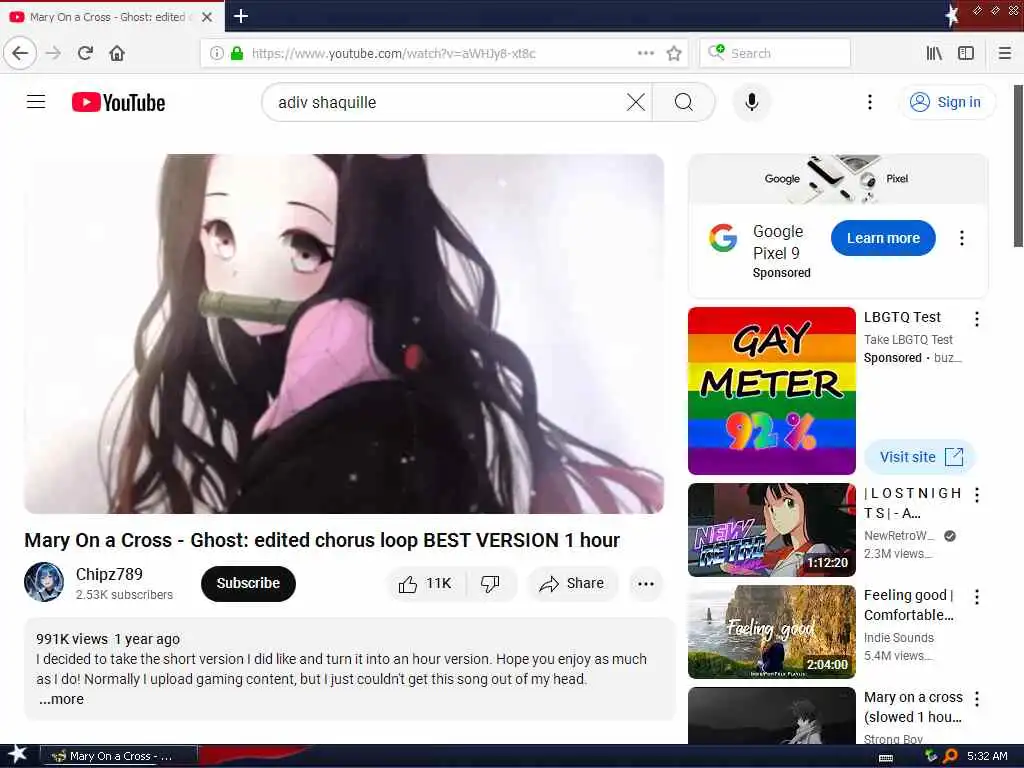
Task: Open YouTube settings three-dot menu
Action: pos(869,102)
